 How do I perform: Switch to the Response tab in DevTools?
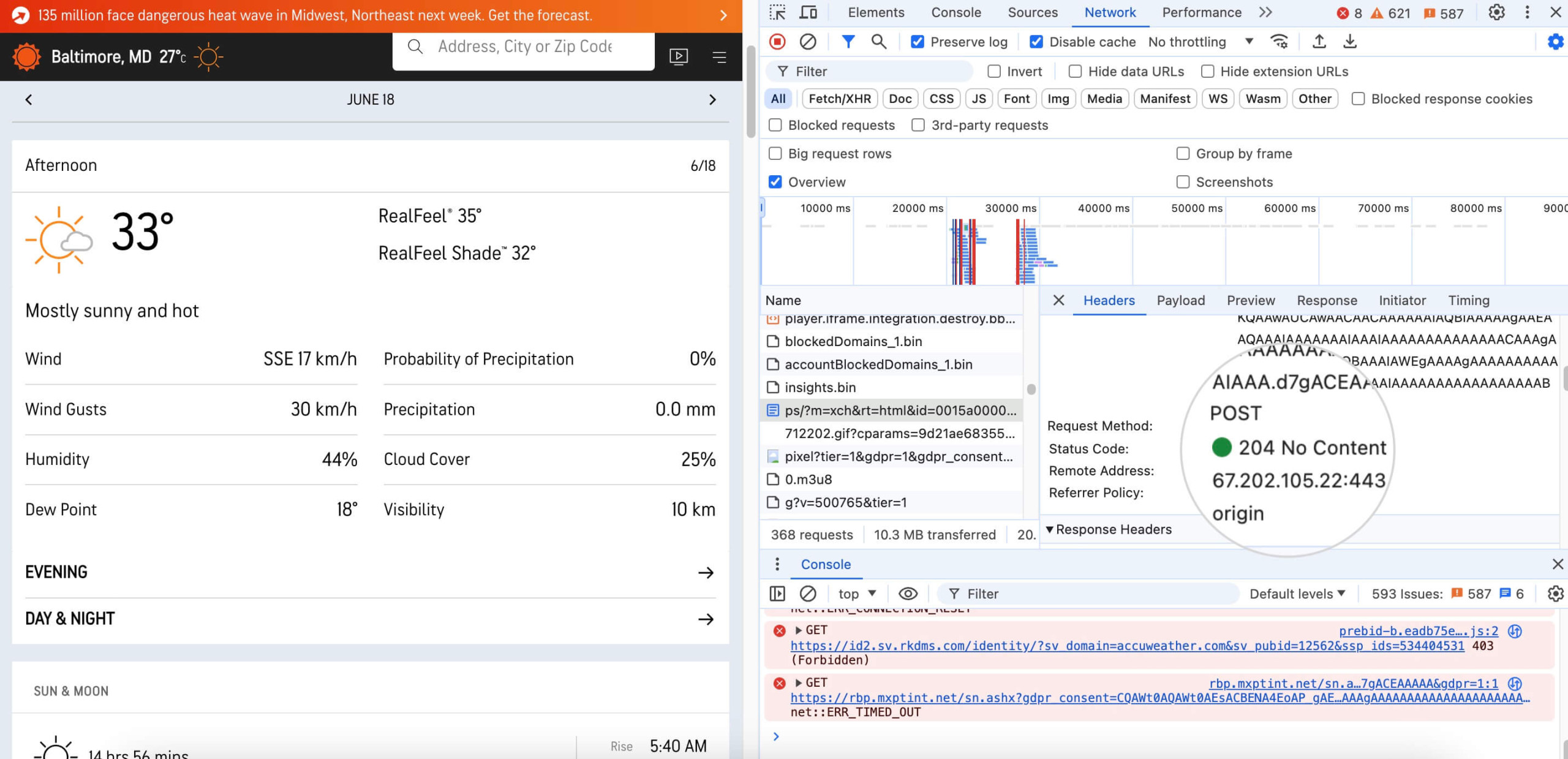pyautogui.click(x=1327, y=300)
